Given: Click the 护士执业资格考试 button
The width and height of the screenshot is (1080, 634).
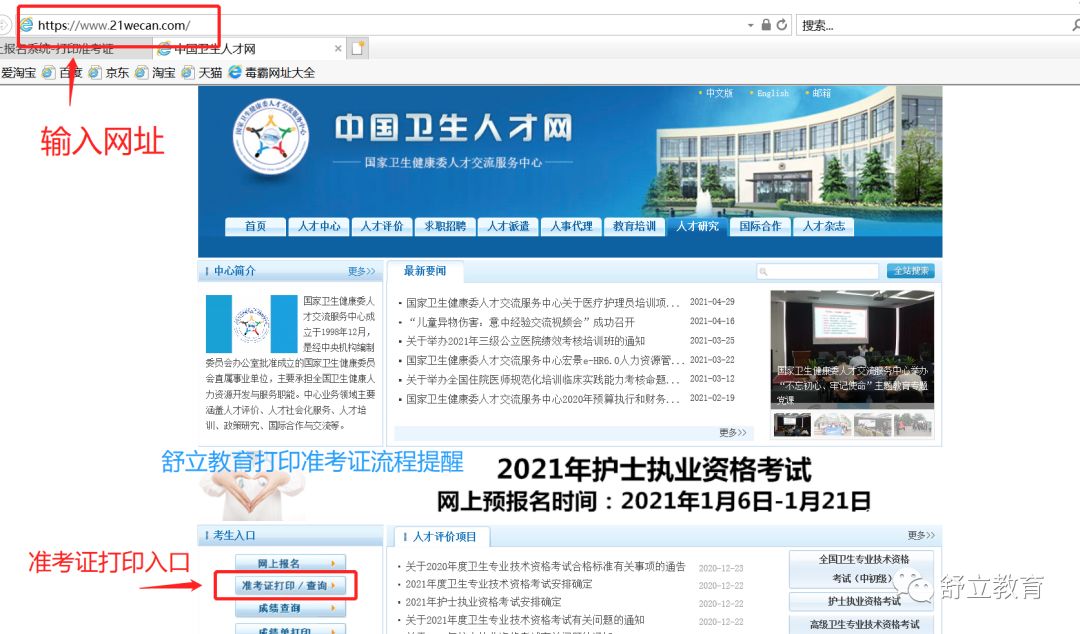Looking at the screenshot, I should pyautogui.click(x=862, y=602).
